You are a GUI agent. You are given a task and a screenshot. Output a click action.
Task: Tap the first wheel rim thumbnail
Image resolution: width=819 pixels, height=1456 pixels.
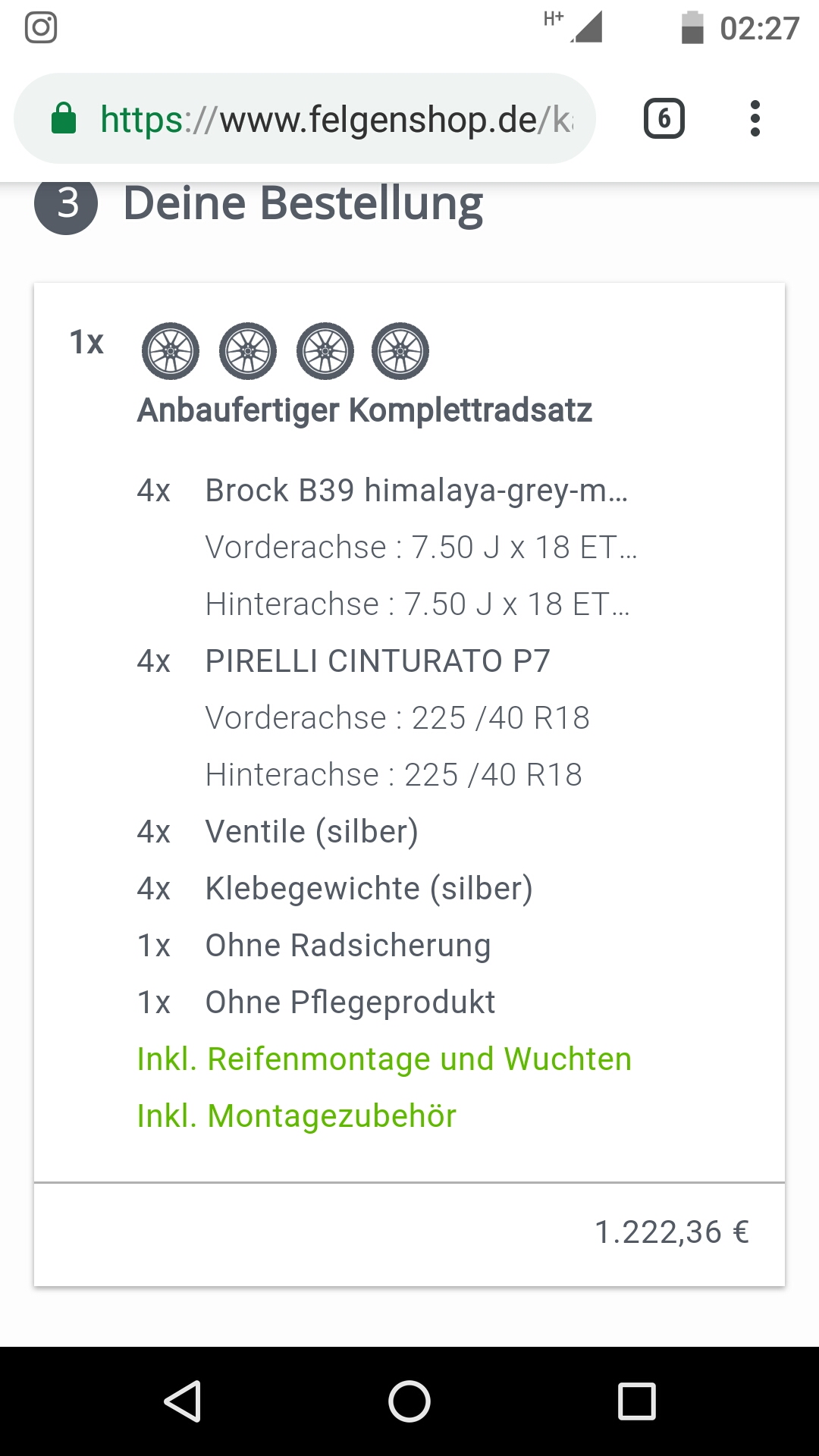point(171,351)
